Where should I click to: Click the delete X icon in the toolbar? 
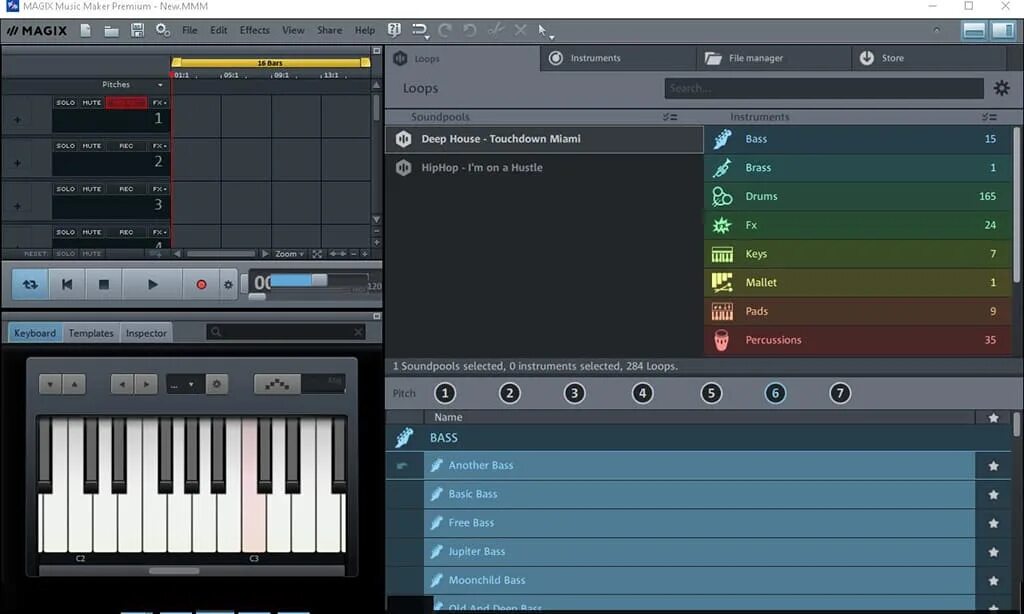tap(520, 30)
